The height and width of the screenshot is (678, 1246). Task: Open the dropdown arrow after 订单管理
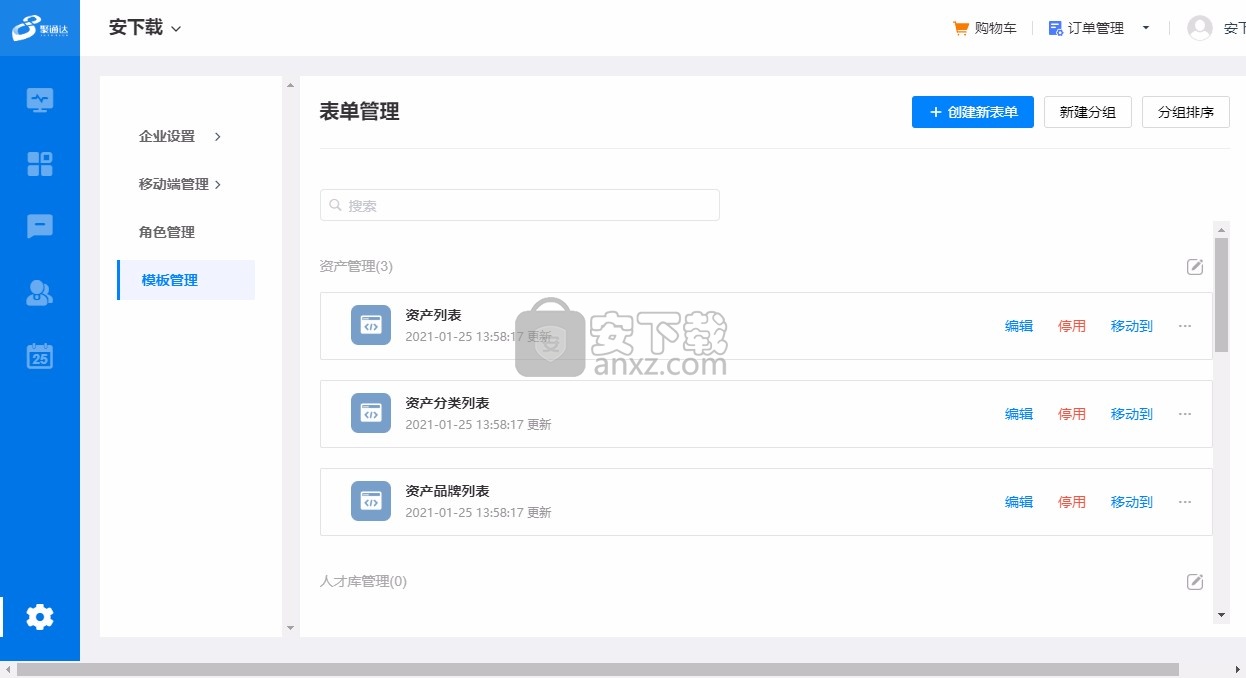pos(1146,28)
